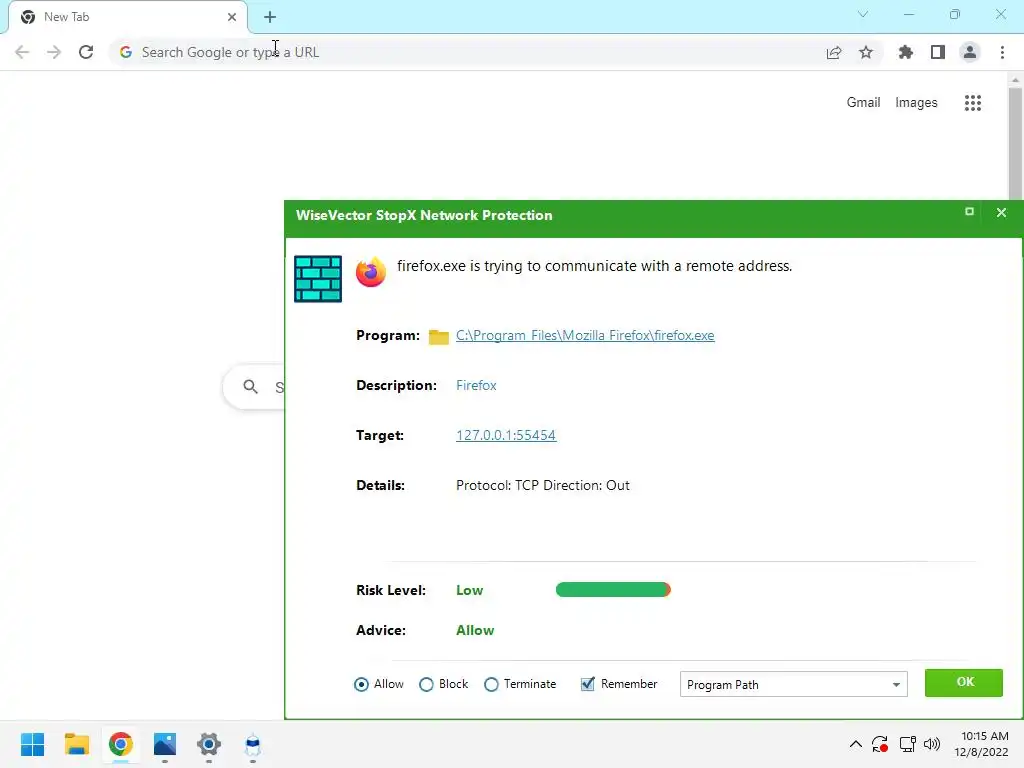Image resolution: width=1024 pixels, height=768 pixels.
Task: Open the Windows Start menu
Action: pos(33,744)
